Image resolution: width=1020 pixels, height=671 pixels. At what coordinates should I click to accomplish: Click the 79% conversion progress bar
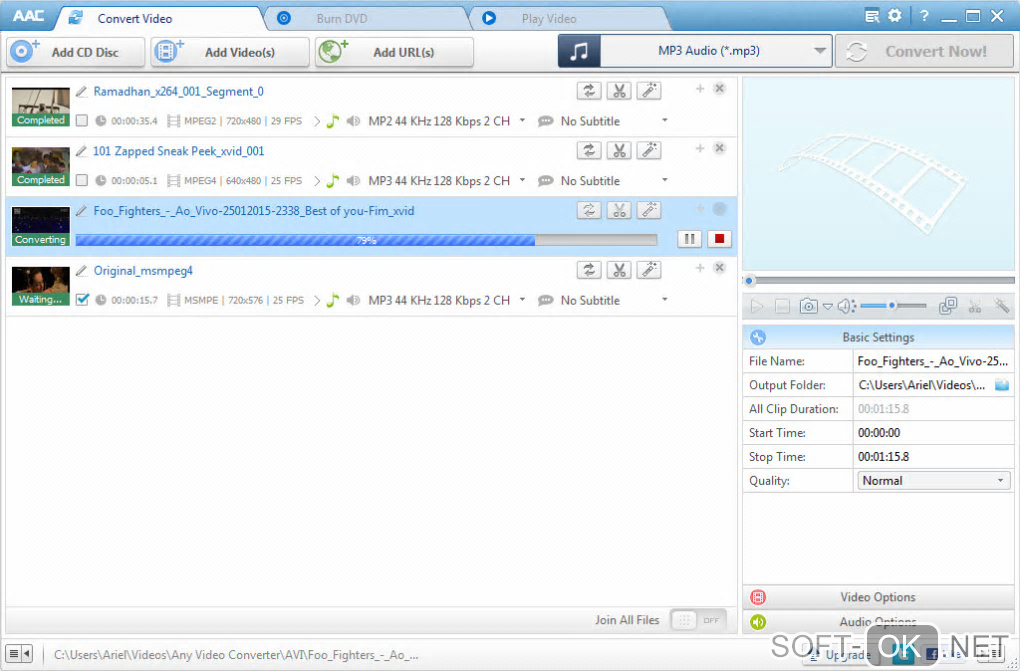(366, 240)
